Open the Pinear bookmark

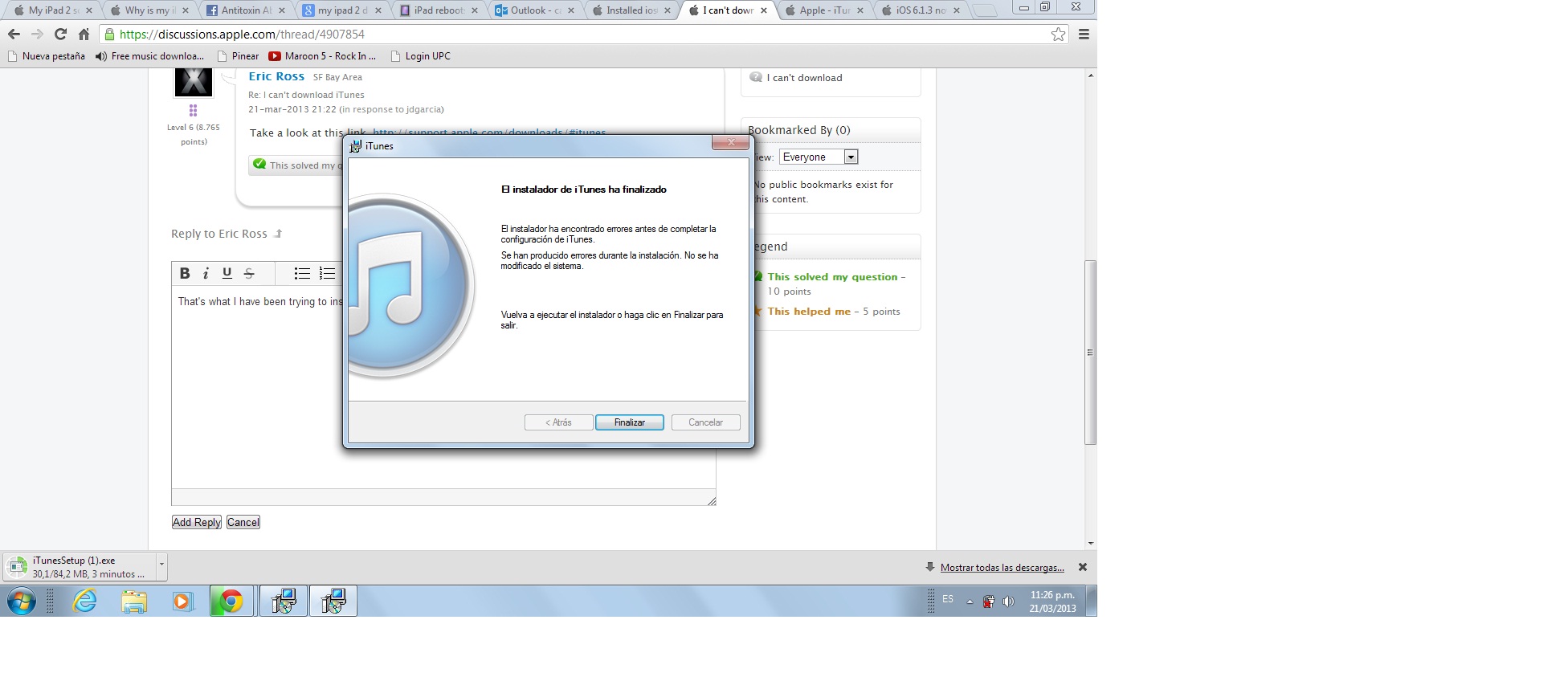[x=238, y=56]
